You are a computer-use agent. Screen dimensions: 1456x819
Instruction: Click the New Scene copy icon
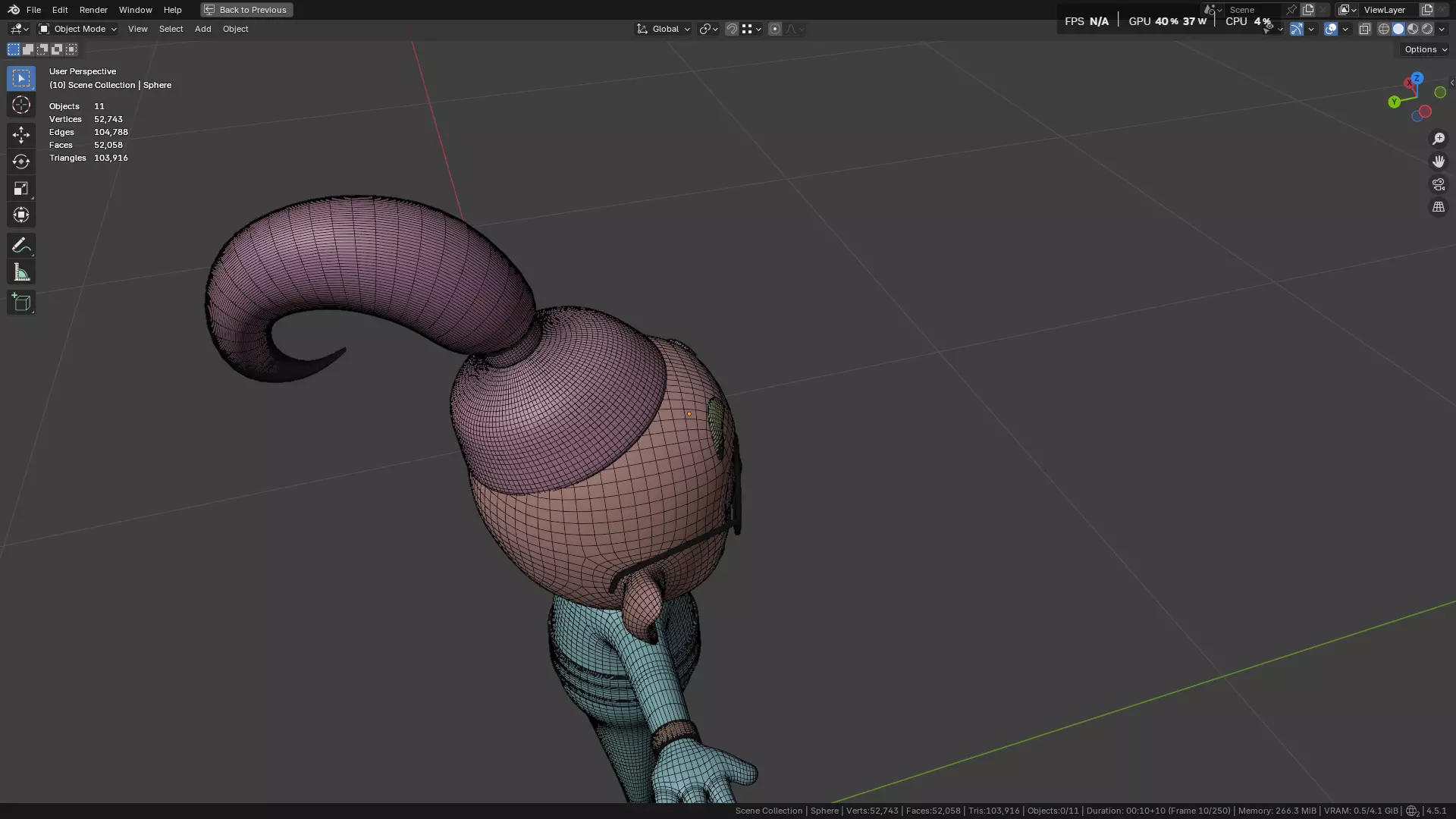1308,10
